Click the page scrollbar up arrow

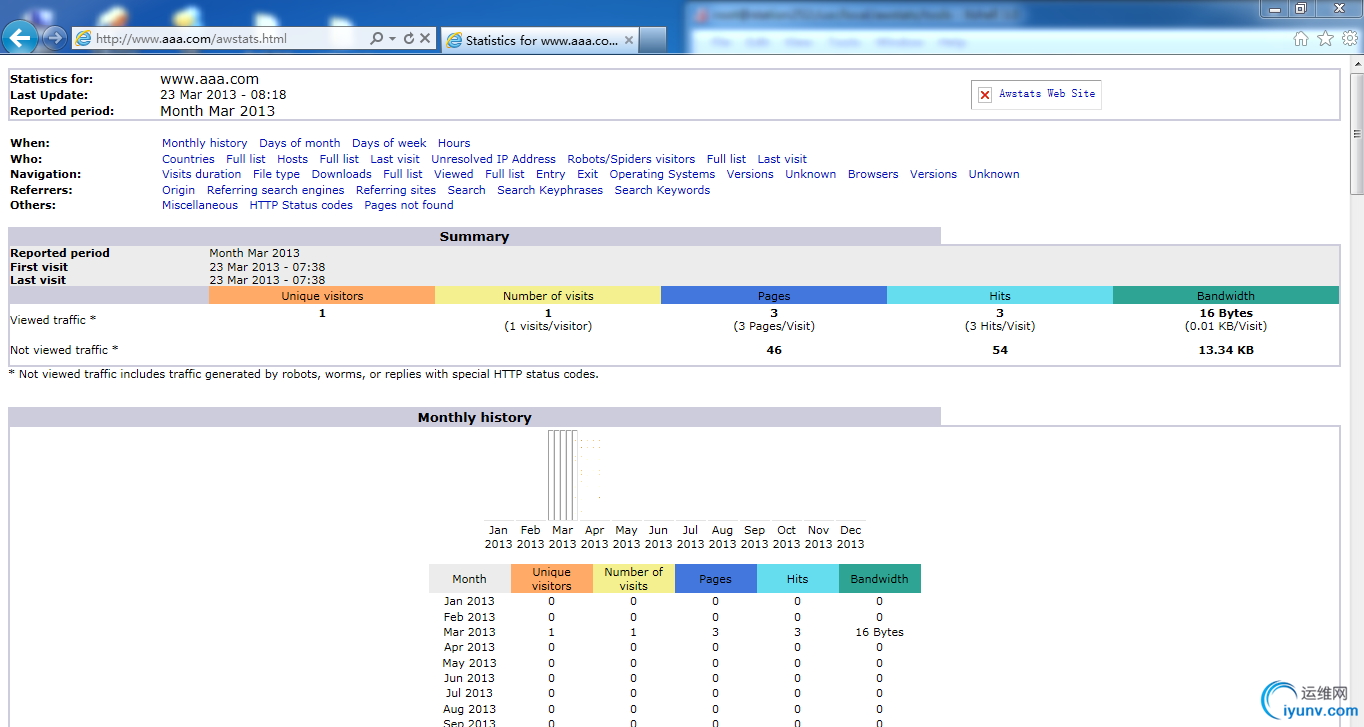[1356, 64]
